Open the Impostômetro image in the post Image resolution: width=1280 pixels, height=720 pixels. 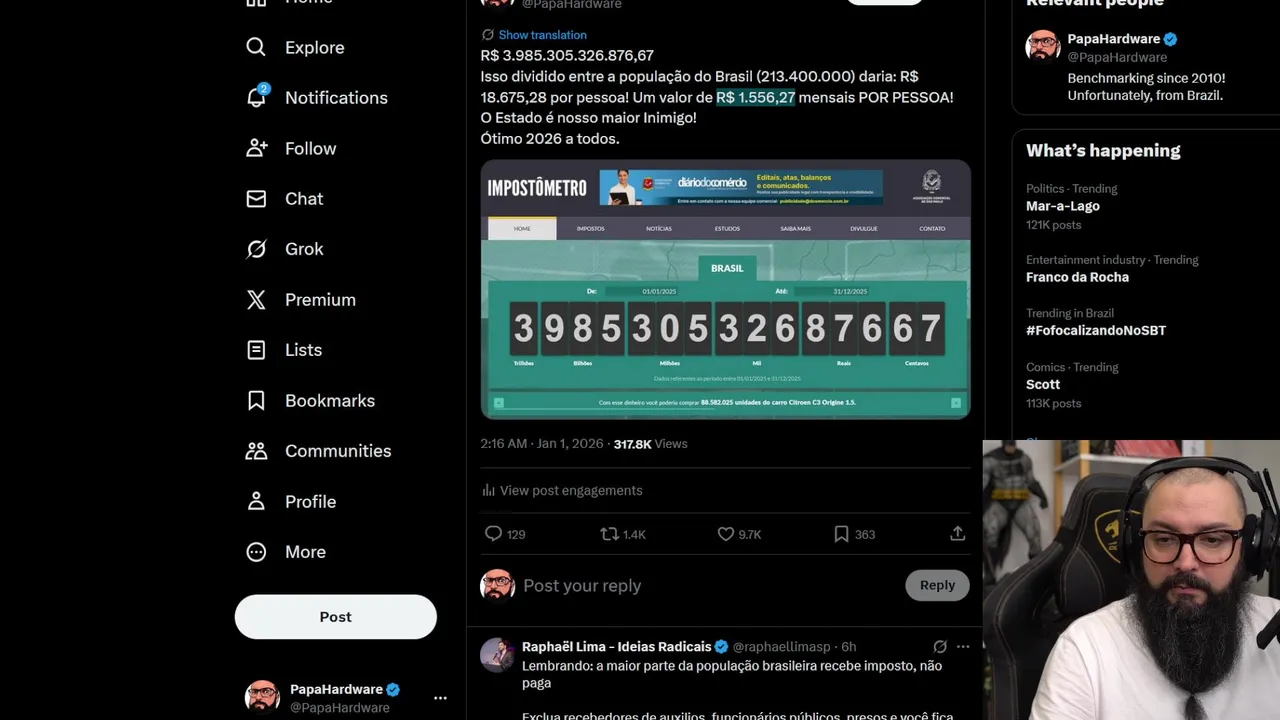726,289
